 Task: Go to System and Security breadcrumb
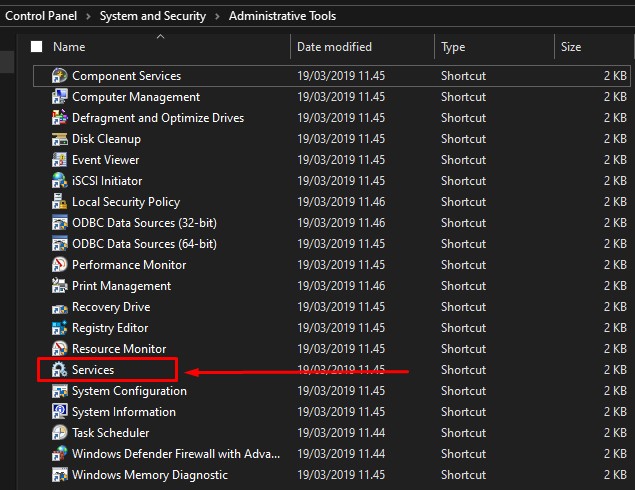click(x=153, y=16)
